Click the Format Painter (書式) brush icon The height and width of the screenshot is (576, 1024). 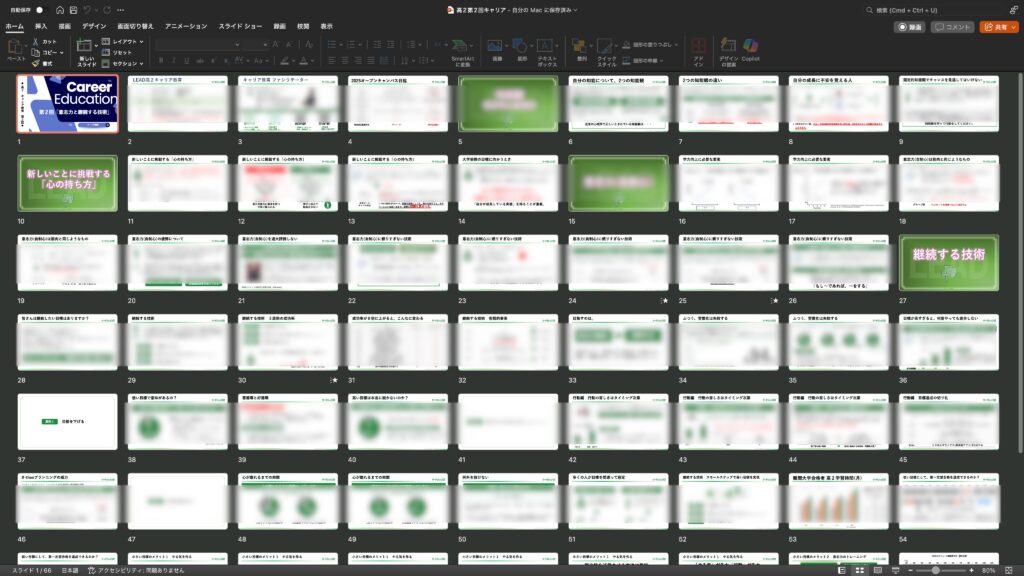click(x=35, y=63)
